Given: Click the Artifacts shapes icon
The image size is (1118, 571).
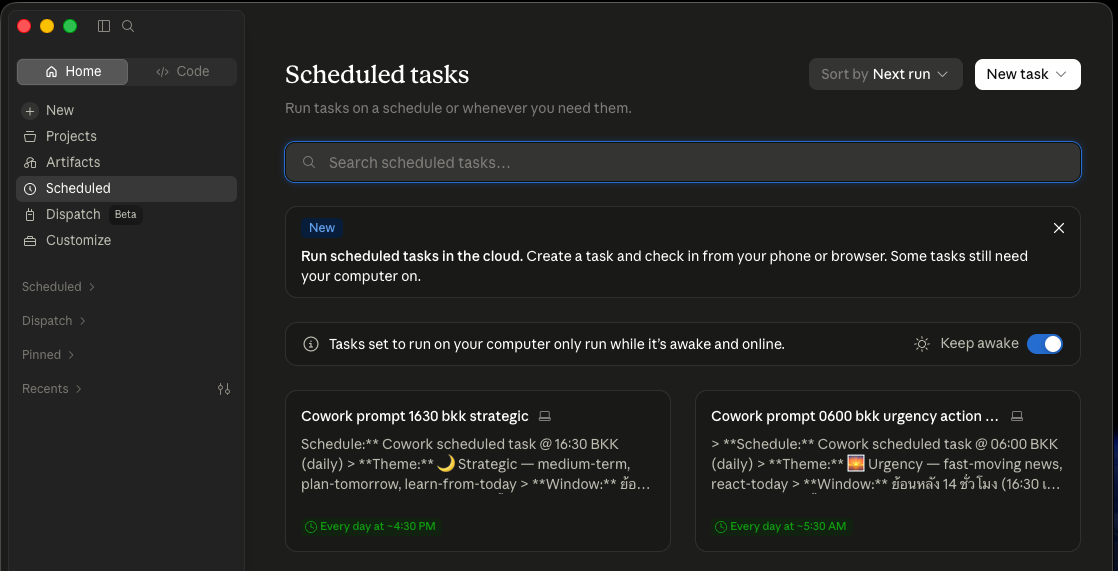Looking at the screenshot, I should 30,163.
